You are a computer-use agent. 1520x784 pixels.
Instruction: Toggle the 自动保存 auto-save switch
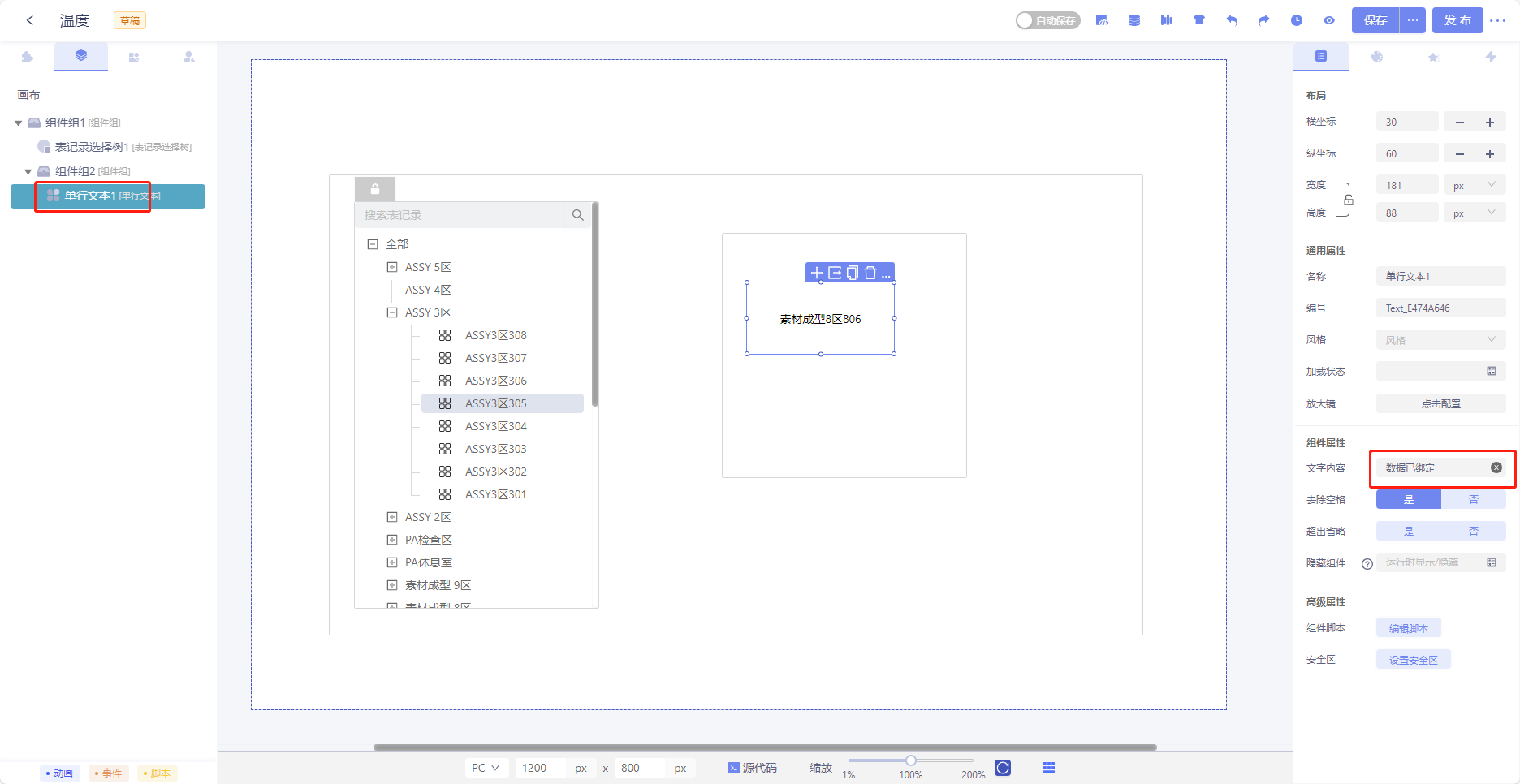(x=1047, y=20)
